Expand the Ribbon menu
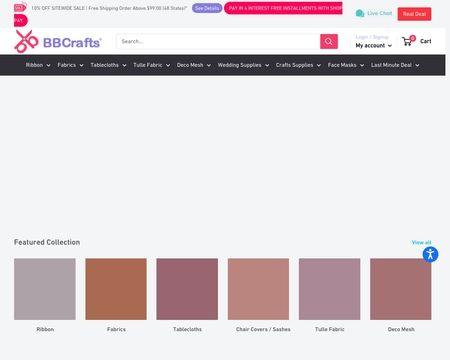450x360 pixels. tap(38, 65)
